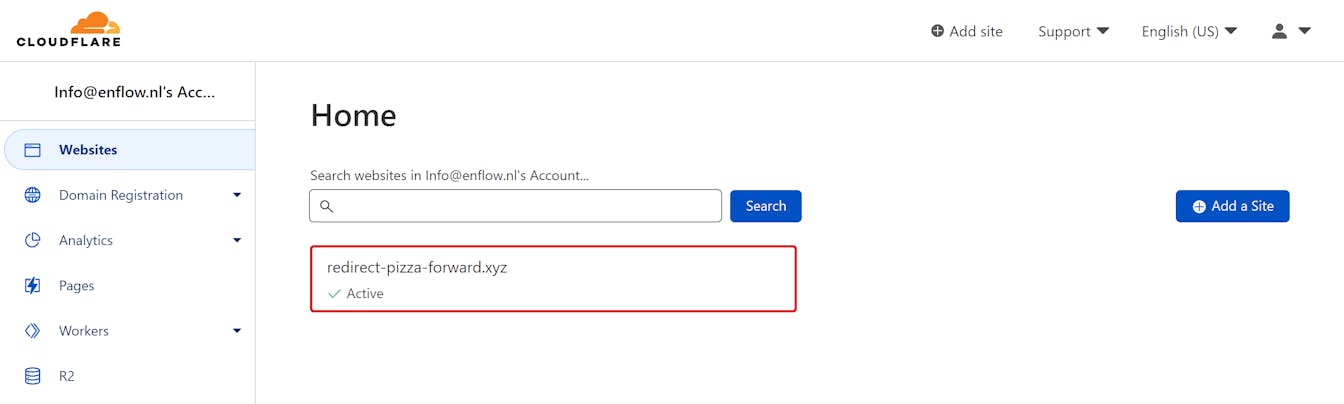Click the Analytics pie chart icon
1344x404 pixels.
[33, 240]
